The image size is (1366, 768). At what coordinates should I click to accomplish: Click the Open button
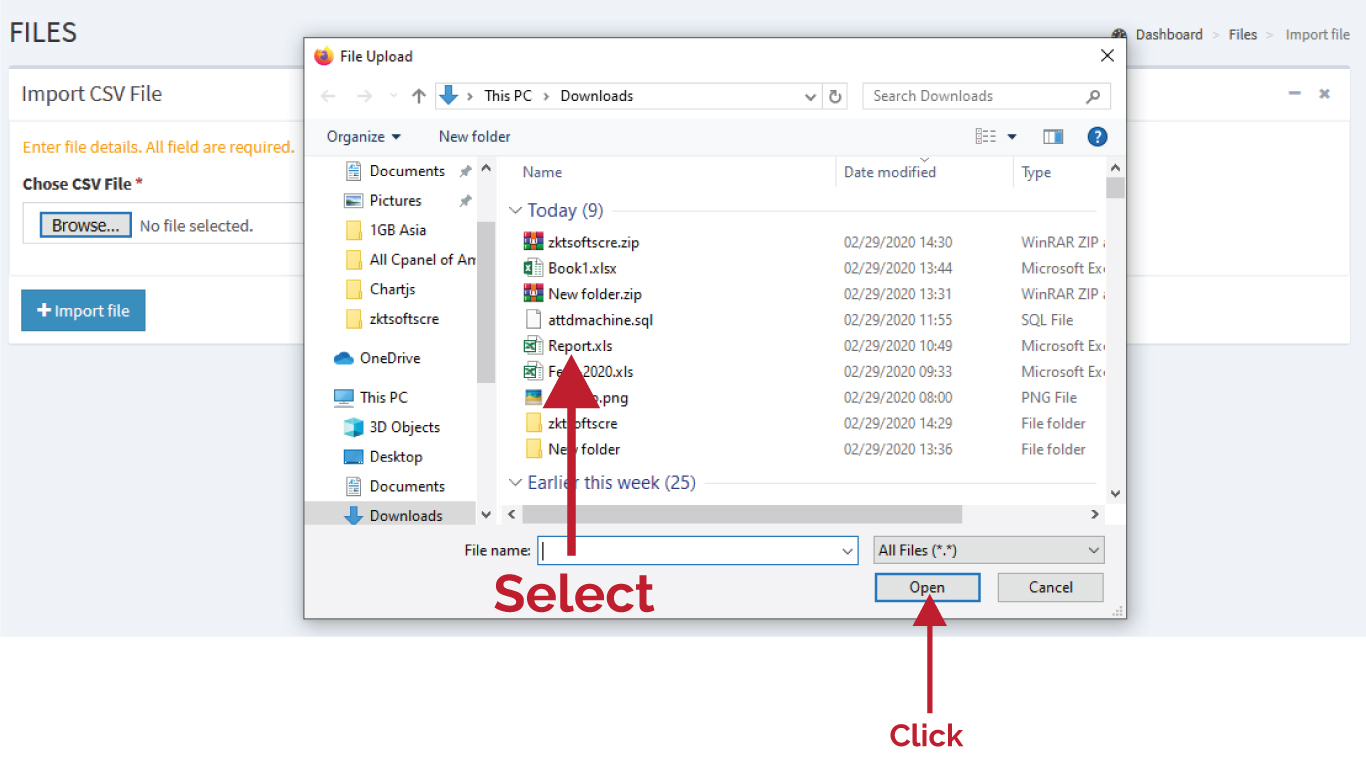coord(927,588)
